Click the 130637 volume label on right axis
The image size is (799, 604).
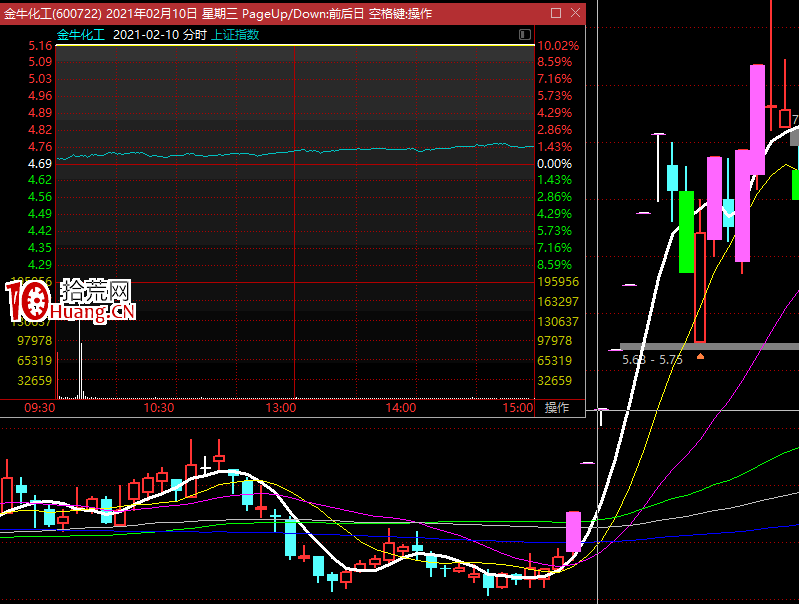[558, 322]
